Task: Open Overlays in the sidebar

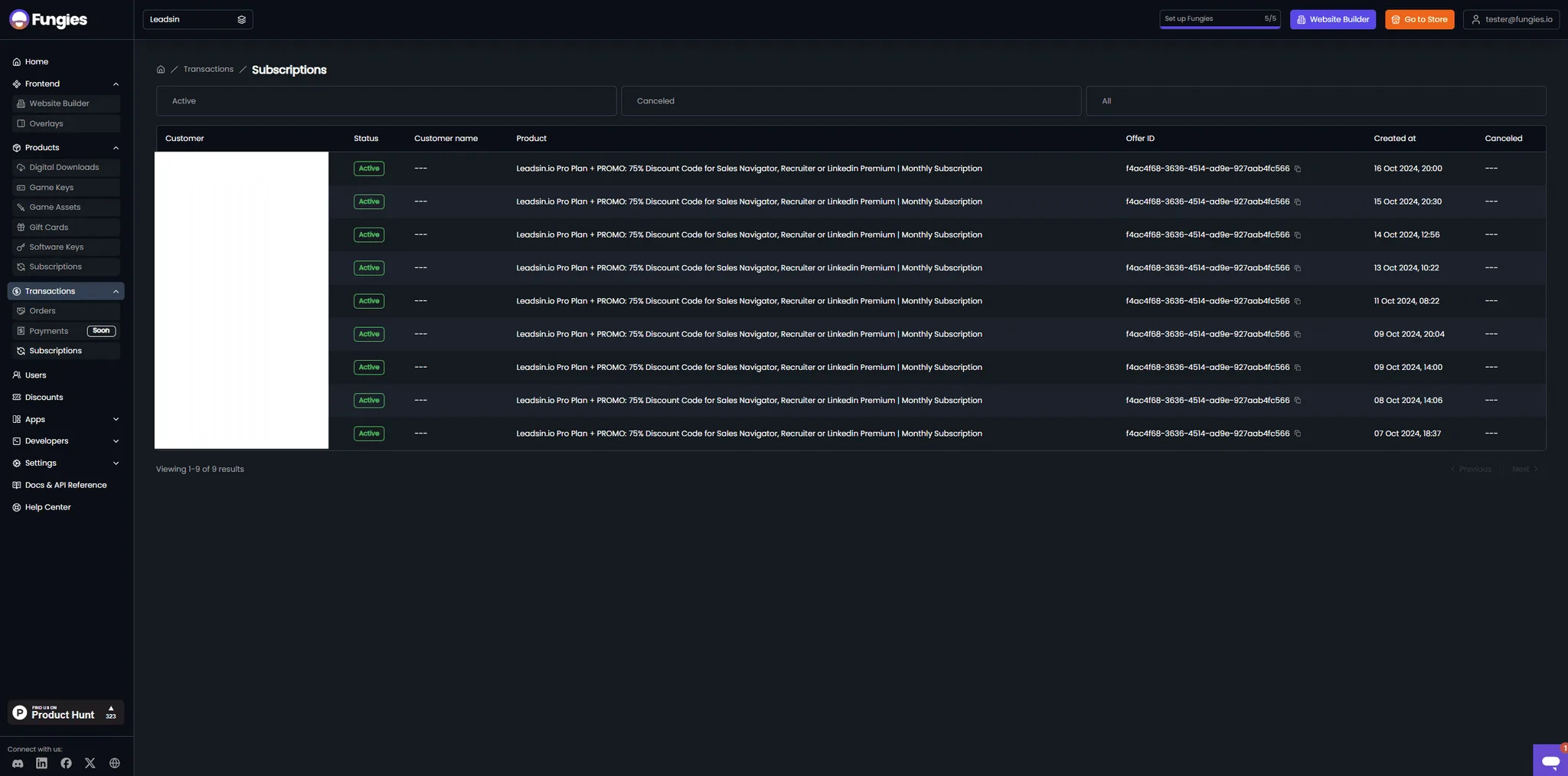Action: click(x=67, y=123)
